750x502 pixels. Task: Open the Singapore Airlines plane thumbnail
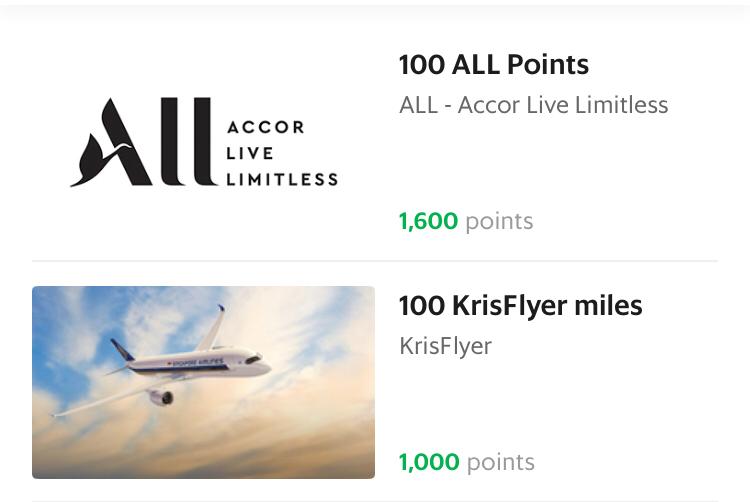203,382
